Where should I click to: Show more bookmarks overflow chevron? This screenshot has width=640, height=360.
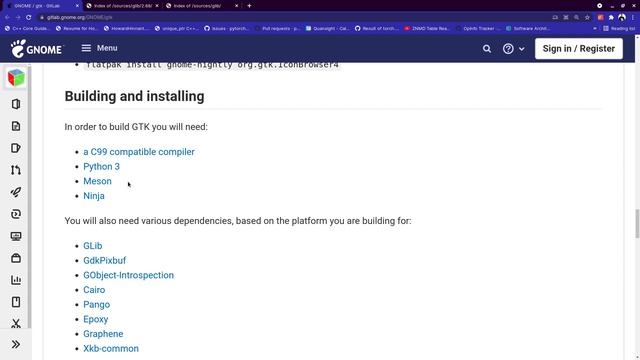[595, 29]
